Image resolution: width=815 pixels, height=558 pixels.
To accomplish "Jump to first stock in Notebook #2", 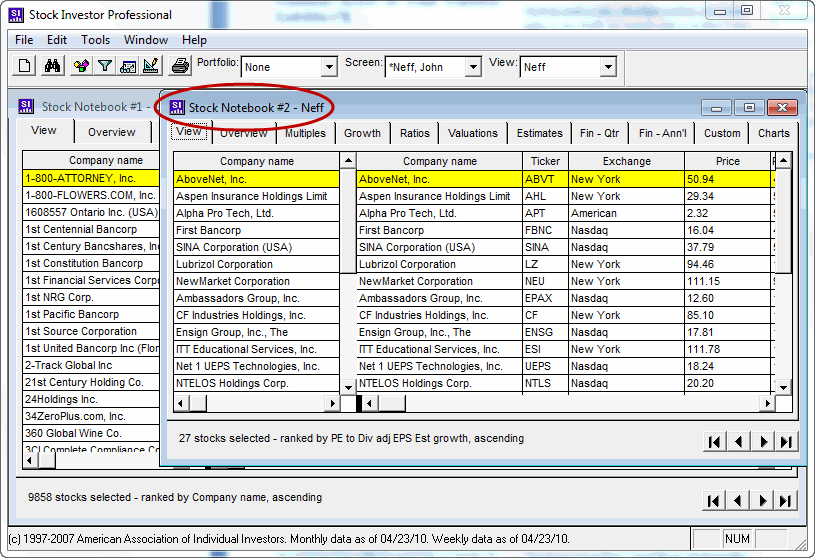I will (715, 442).
